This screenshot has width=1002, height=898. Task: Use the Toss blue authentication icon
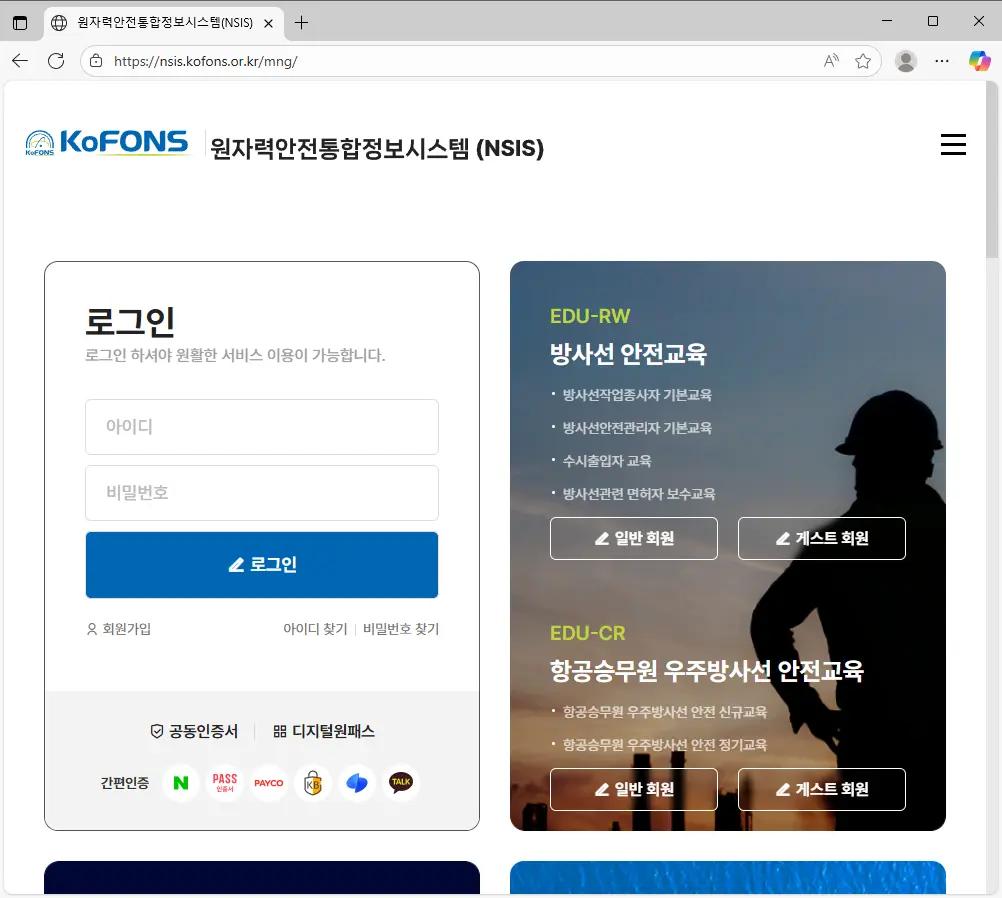357,783
